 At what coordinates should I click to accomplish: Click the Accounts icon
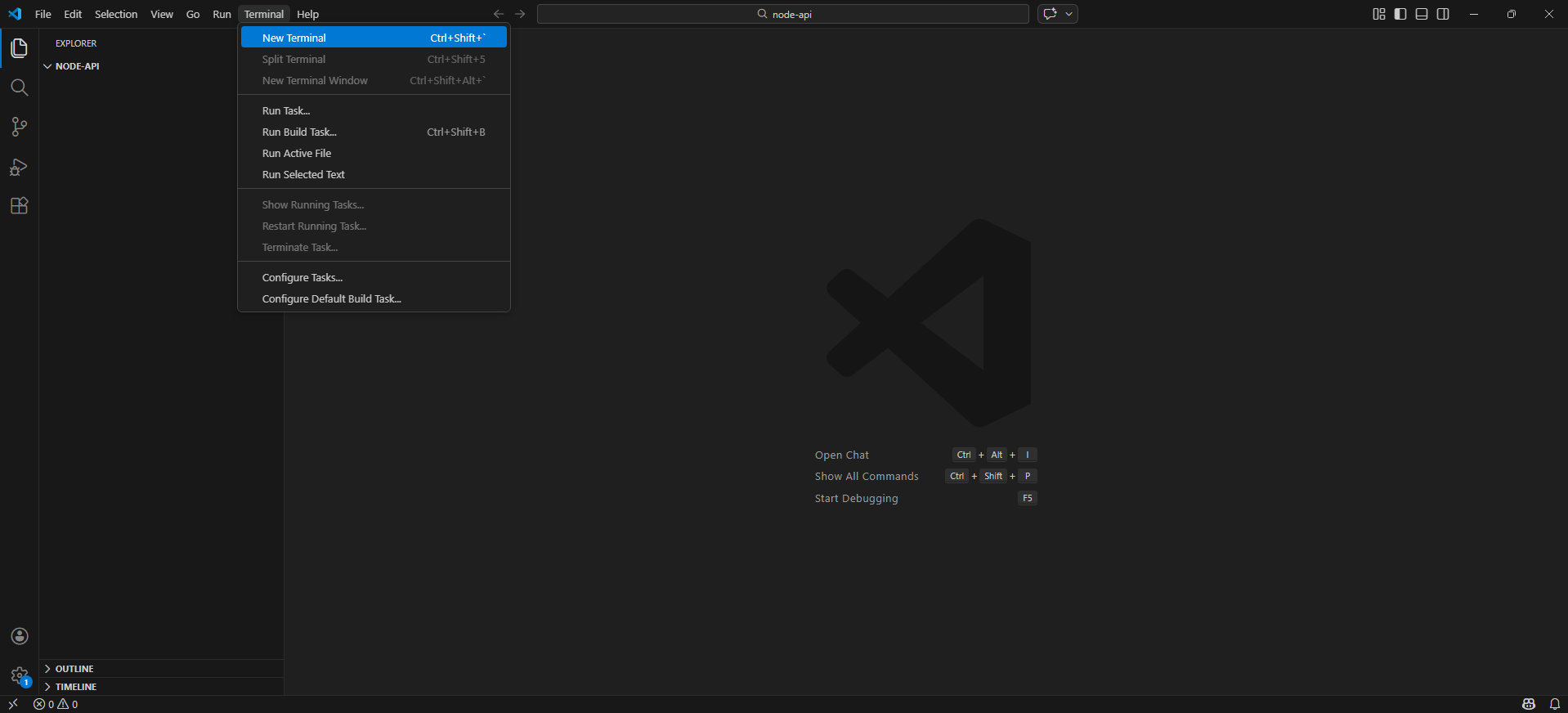coord(20,636)
